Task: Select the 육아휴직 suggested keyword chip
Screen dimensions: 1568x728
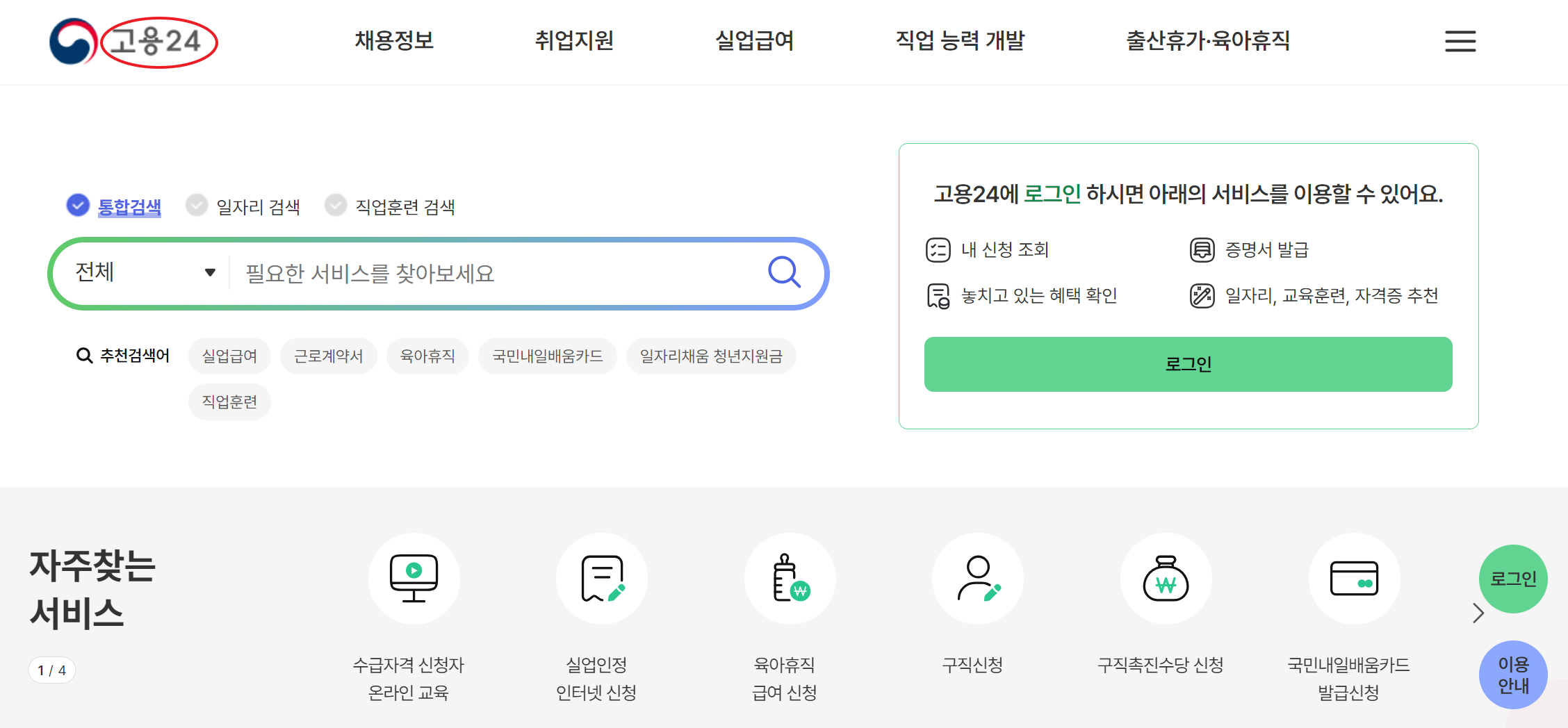Action: point(427,356)
